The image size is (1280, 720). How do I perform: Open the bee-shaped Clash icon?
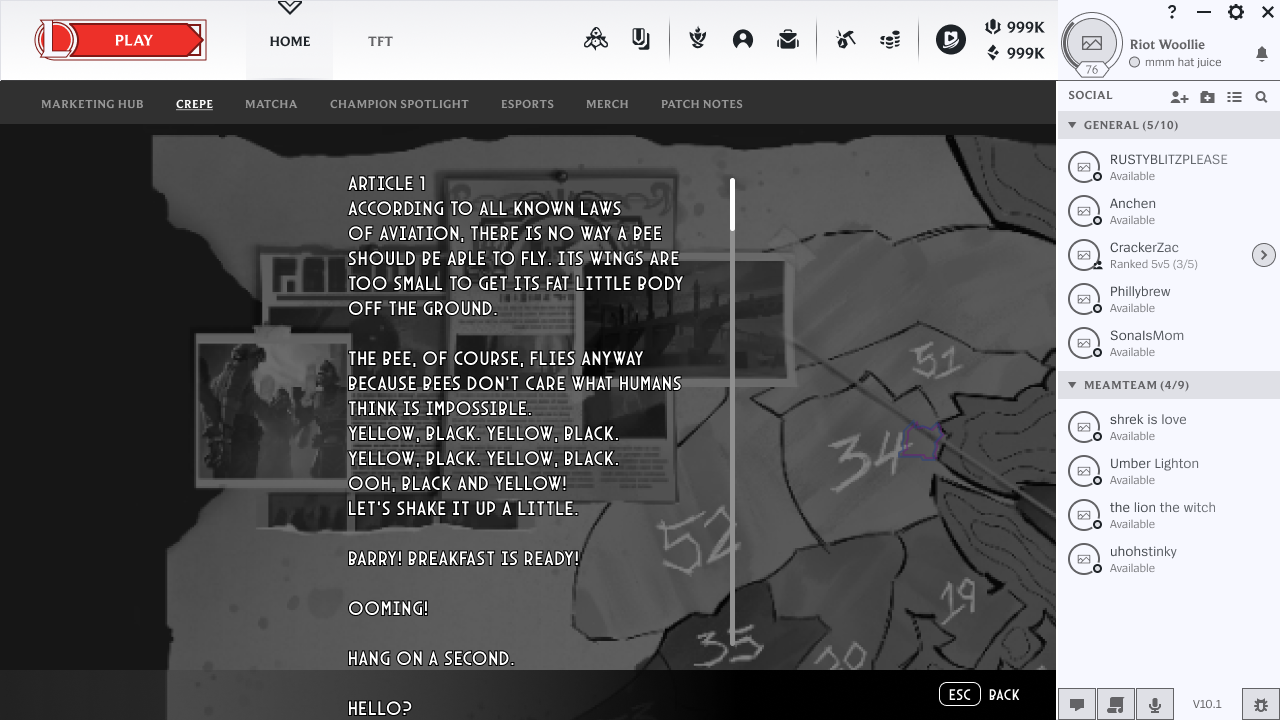tap(596, 40)
